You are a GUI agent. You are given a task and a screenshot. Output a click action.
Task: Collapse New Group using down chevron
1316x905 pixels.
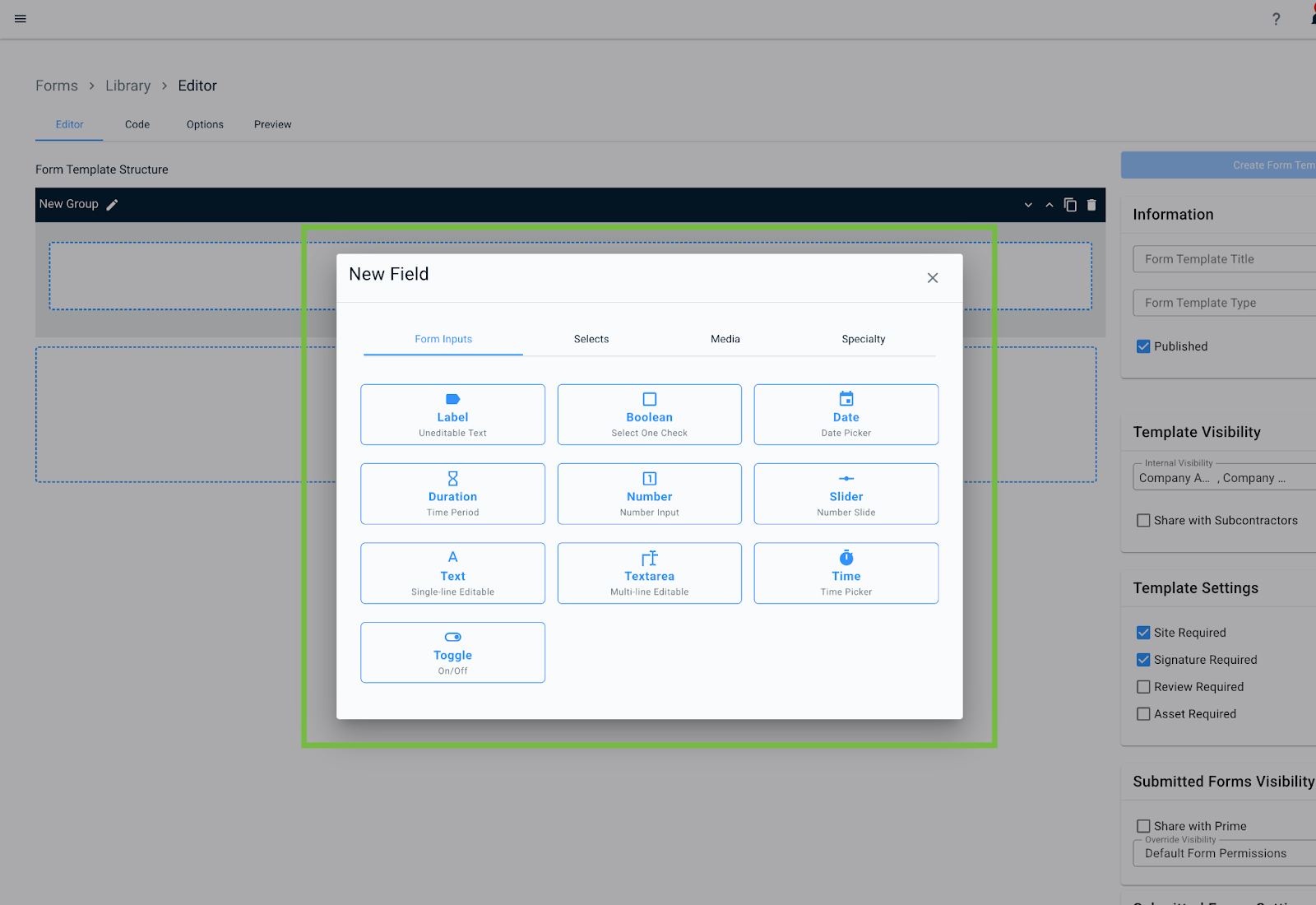click(x=1028, y=205)
